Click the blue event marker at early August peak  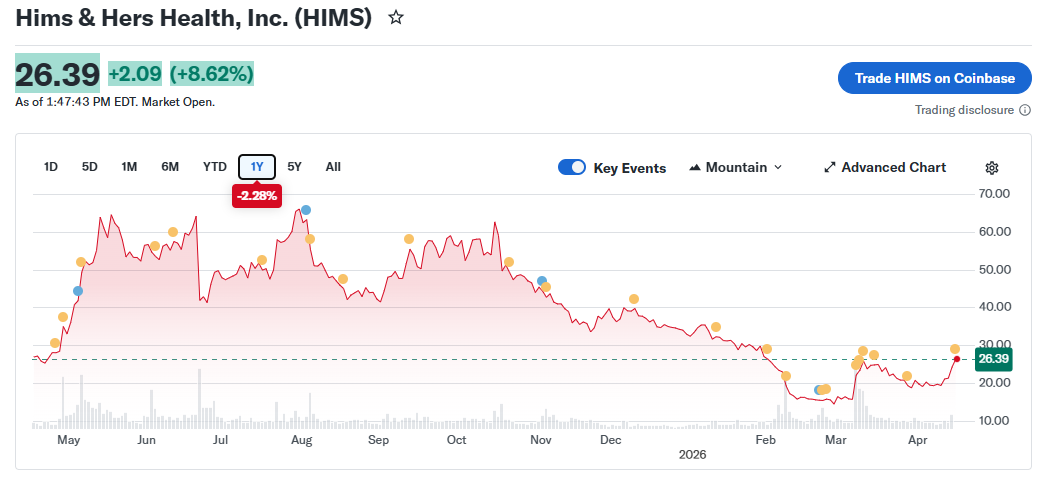(x=306, y=210)
